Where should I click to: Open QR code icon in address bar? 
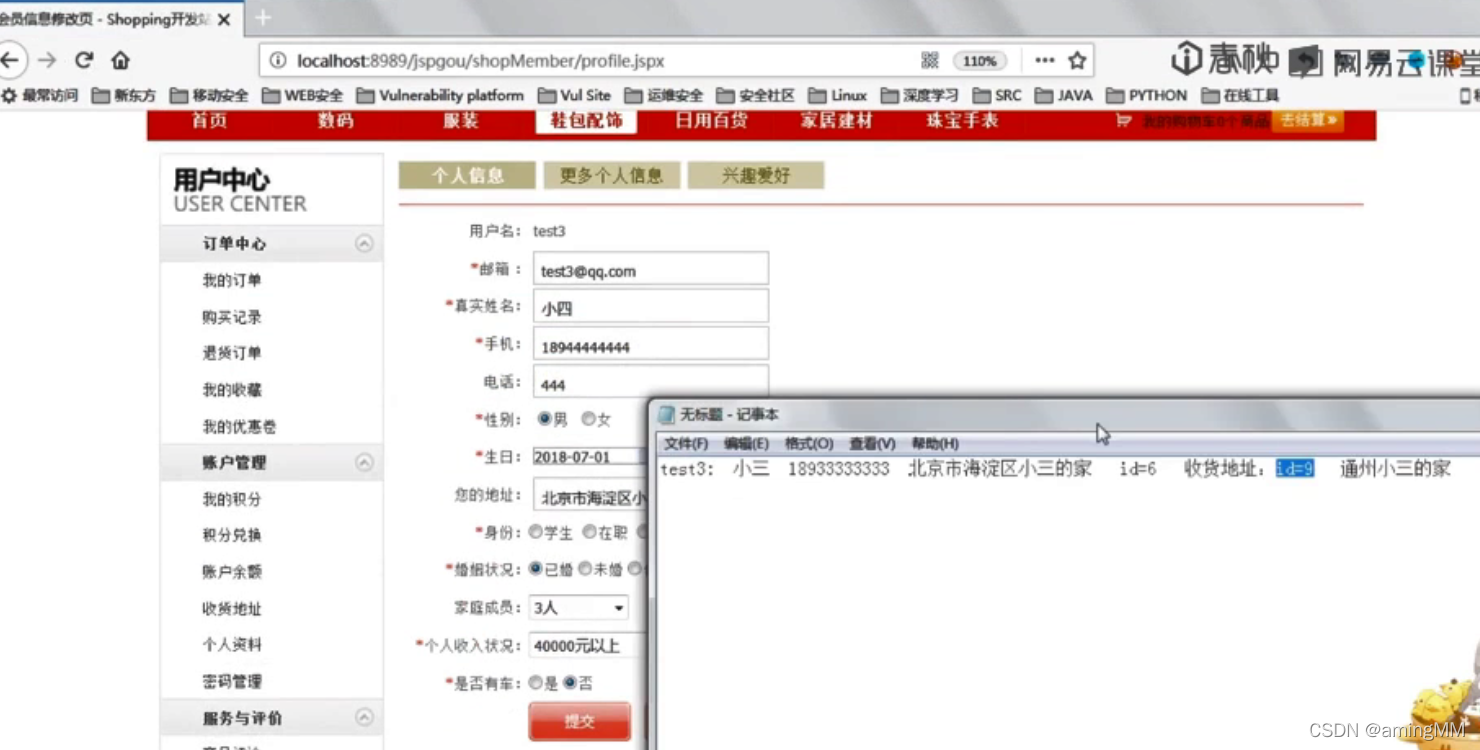click(930, 61)
